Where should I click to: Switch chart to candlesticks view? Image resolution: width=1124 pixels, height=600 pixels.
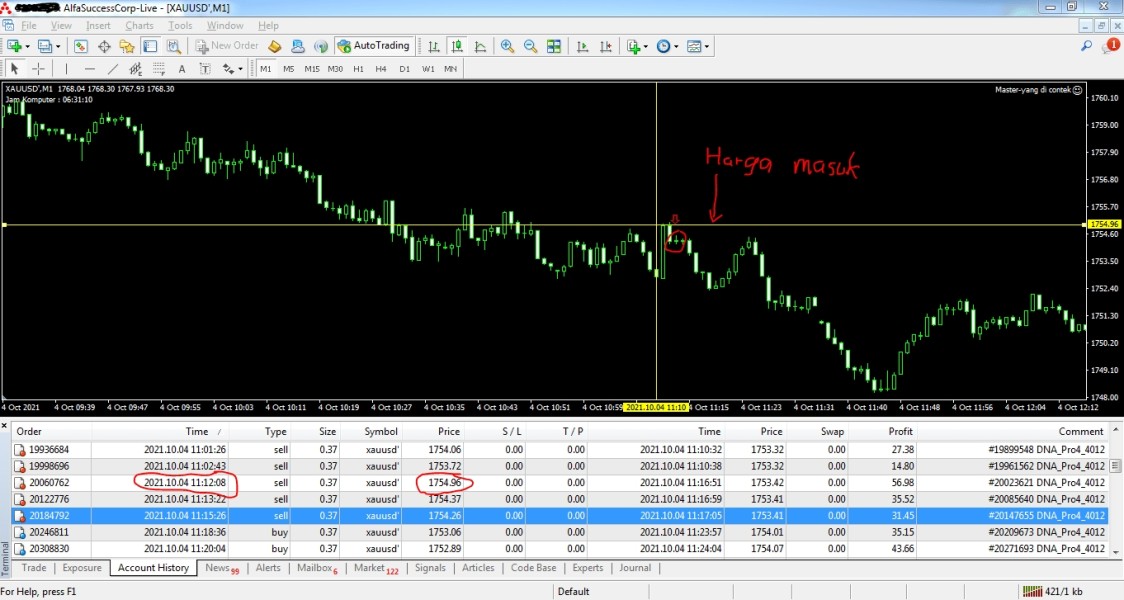tap(456, 46)
